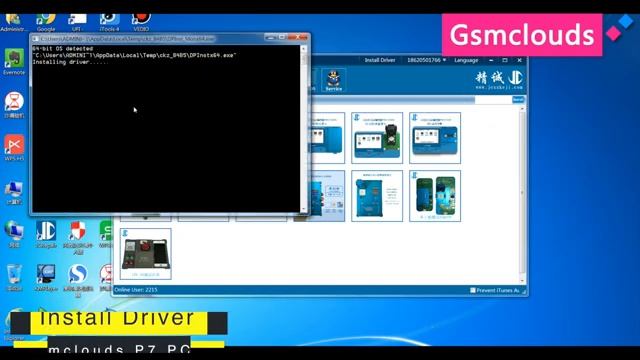Launch iTools 4 desktop shortcut

tap(109, 22)
